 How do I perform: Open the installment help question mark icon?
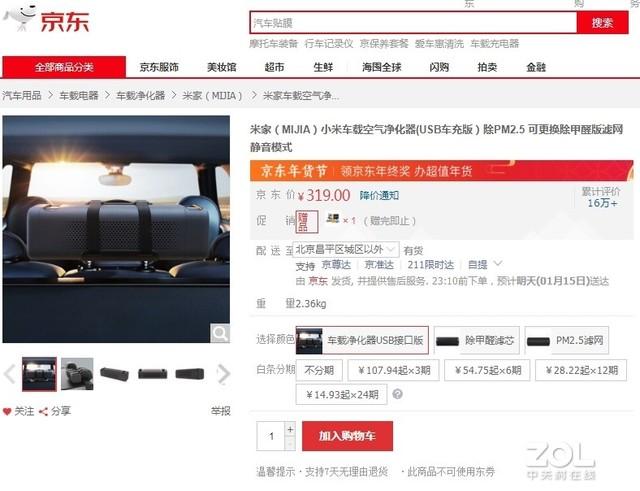coord(397,394)
